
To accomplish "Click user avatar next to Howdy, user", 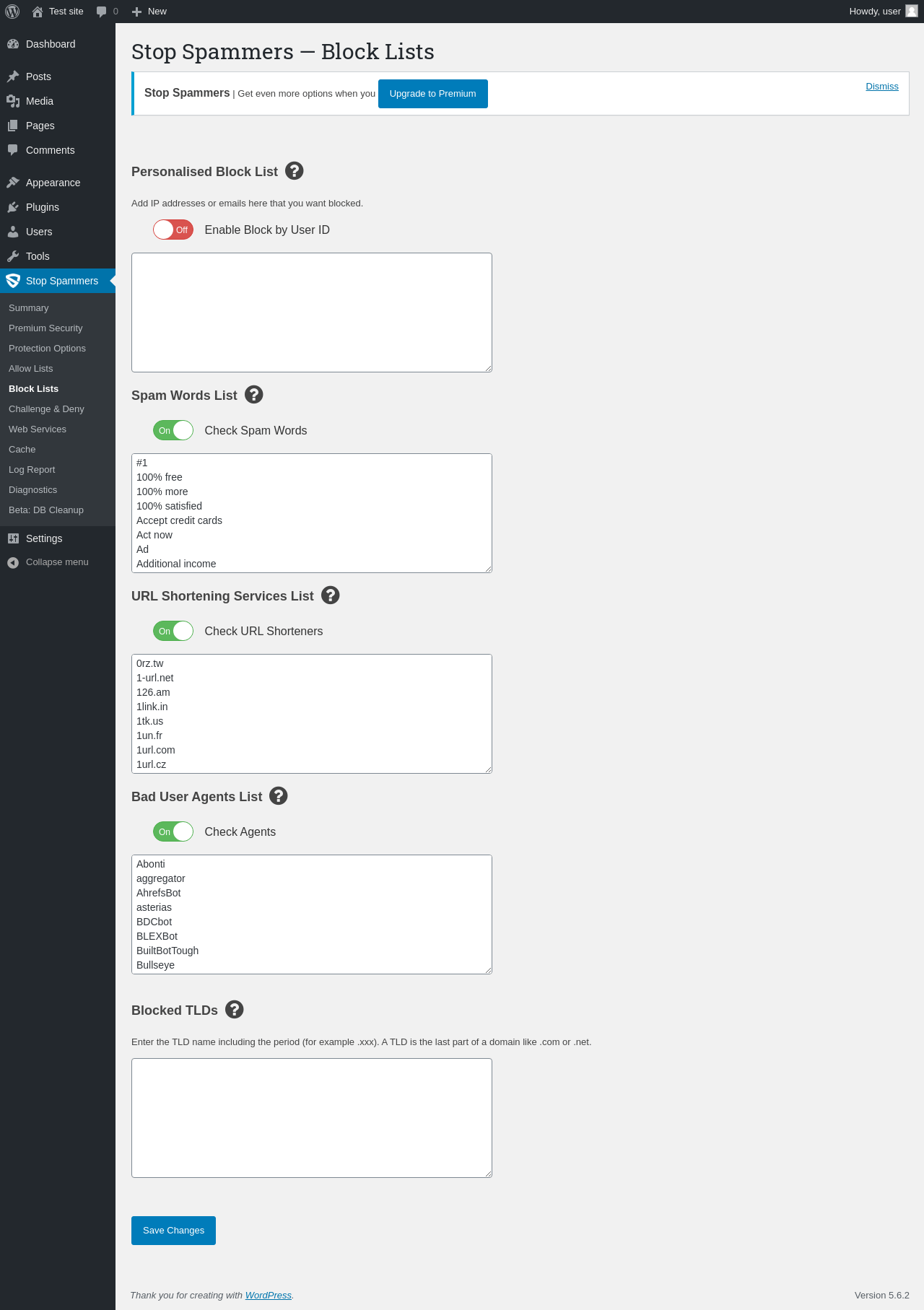I will point(912,12).
